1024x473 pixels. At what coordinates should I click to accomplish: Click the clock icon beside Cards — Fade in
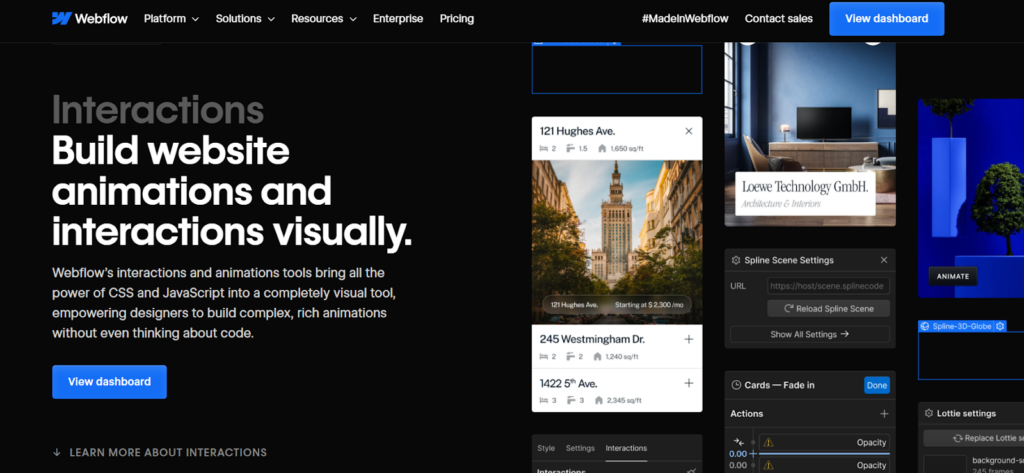737,385
